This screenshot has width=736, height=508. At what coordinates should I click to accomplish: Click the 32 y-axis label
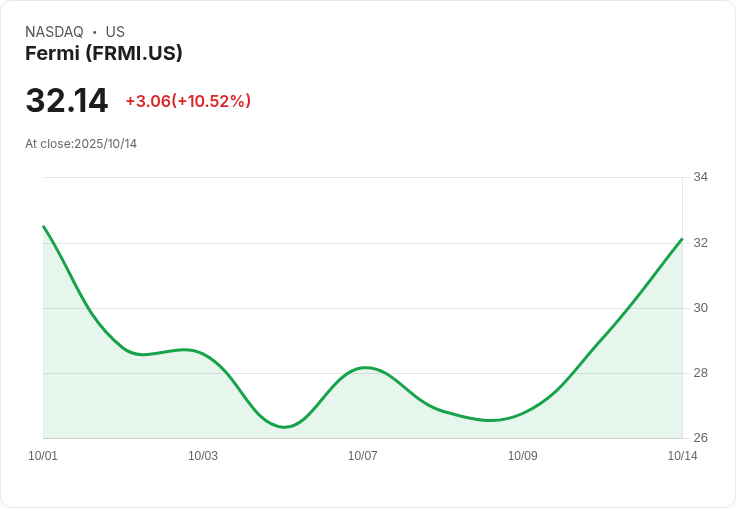click(700, 243)
